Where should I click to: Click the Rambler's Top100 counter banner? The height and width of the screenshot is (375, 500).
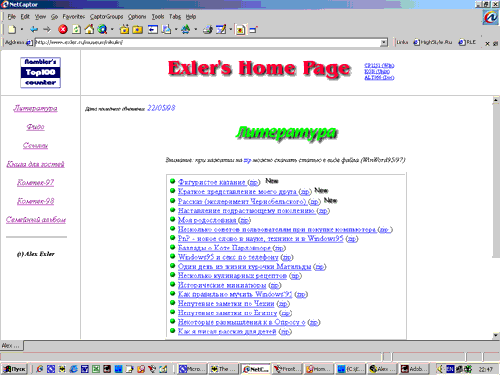[40, 72]
